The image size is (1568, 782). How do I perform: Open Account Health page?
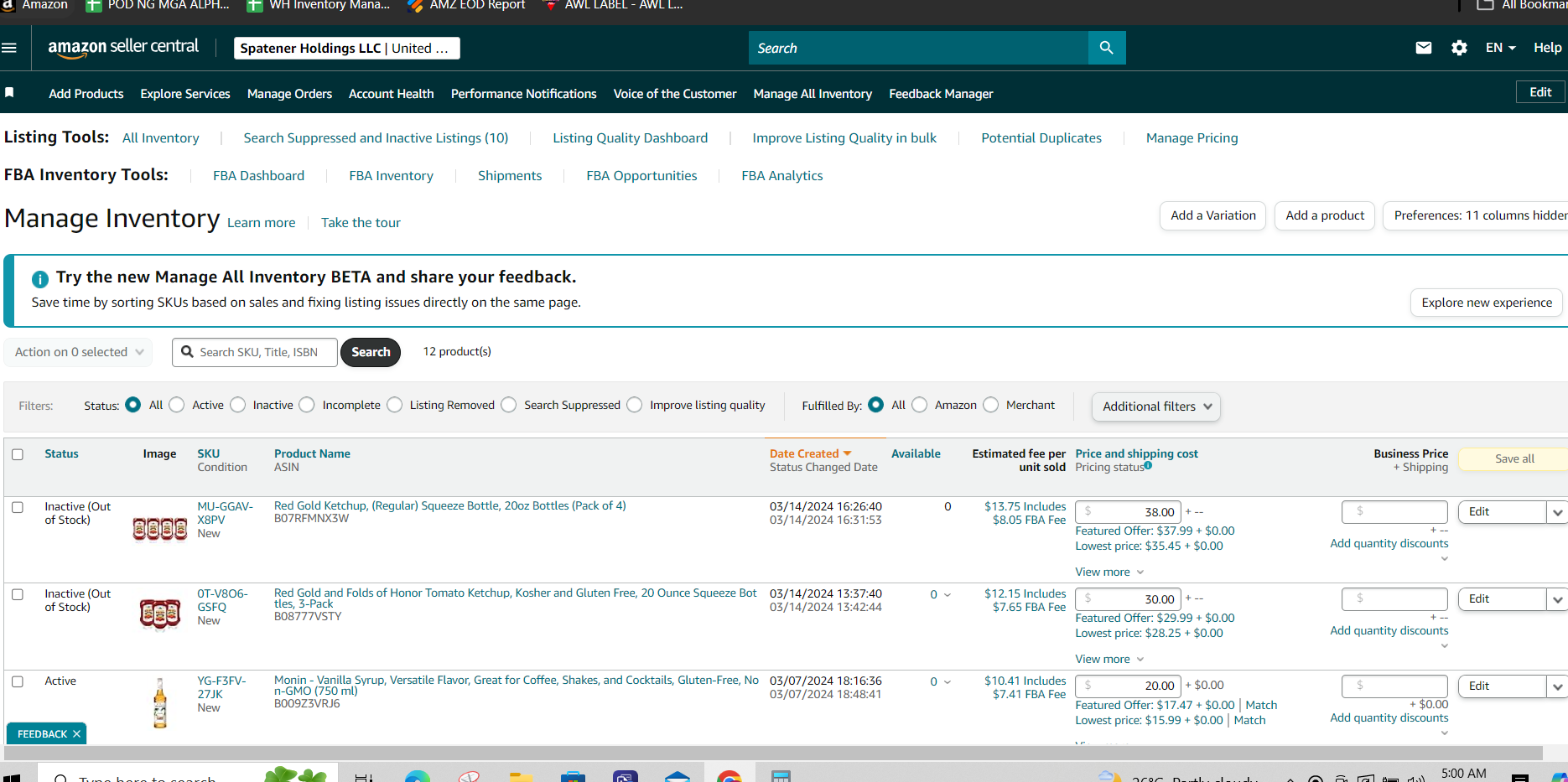coord(392,94)
